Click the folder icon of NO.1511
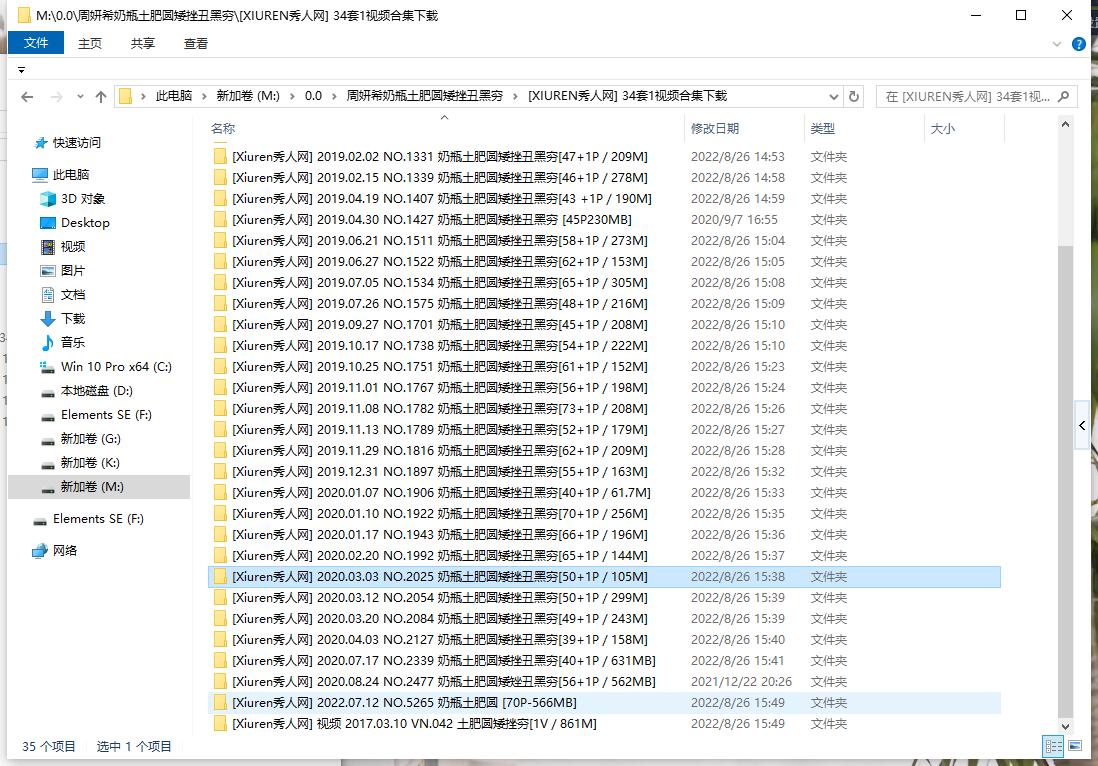This screenshot has width=1098, height=766. [x=220, y=241]
